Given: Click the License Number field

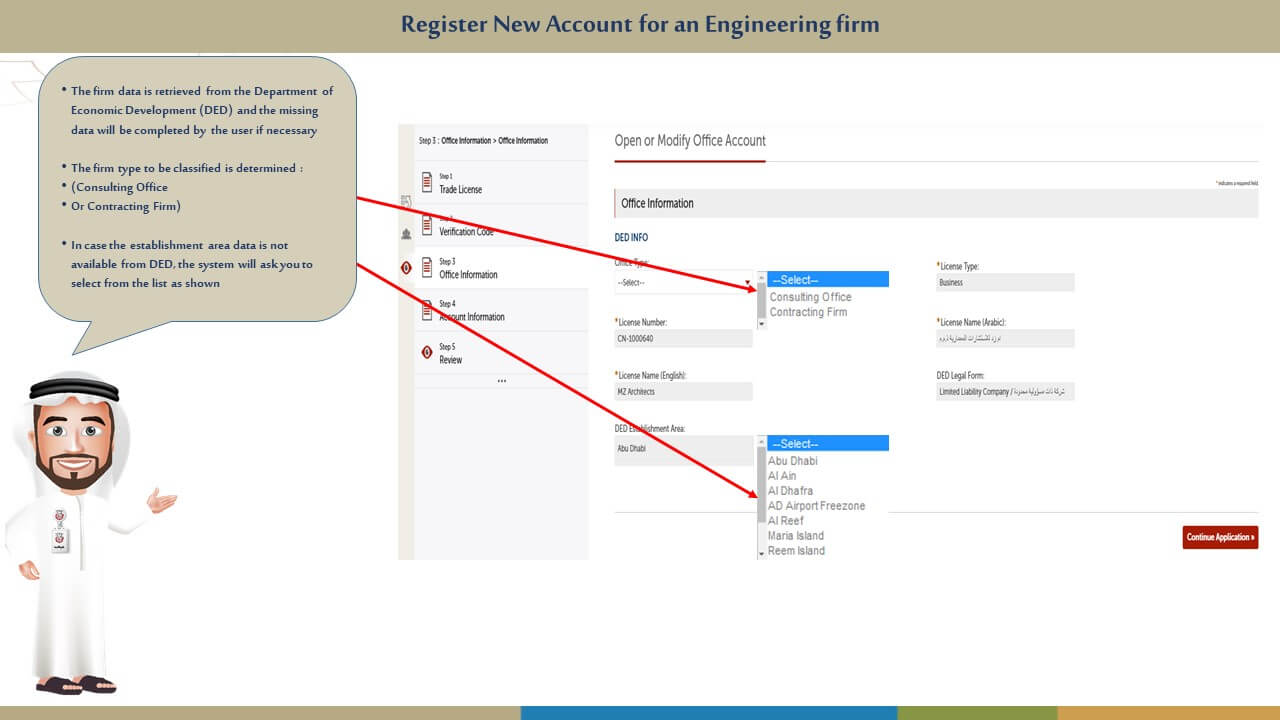Looking at the screenshot, I should (x=683, y=339).
